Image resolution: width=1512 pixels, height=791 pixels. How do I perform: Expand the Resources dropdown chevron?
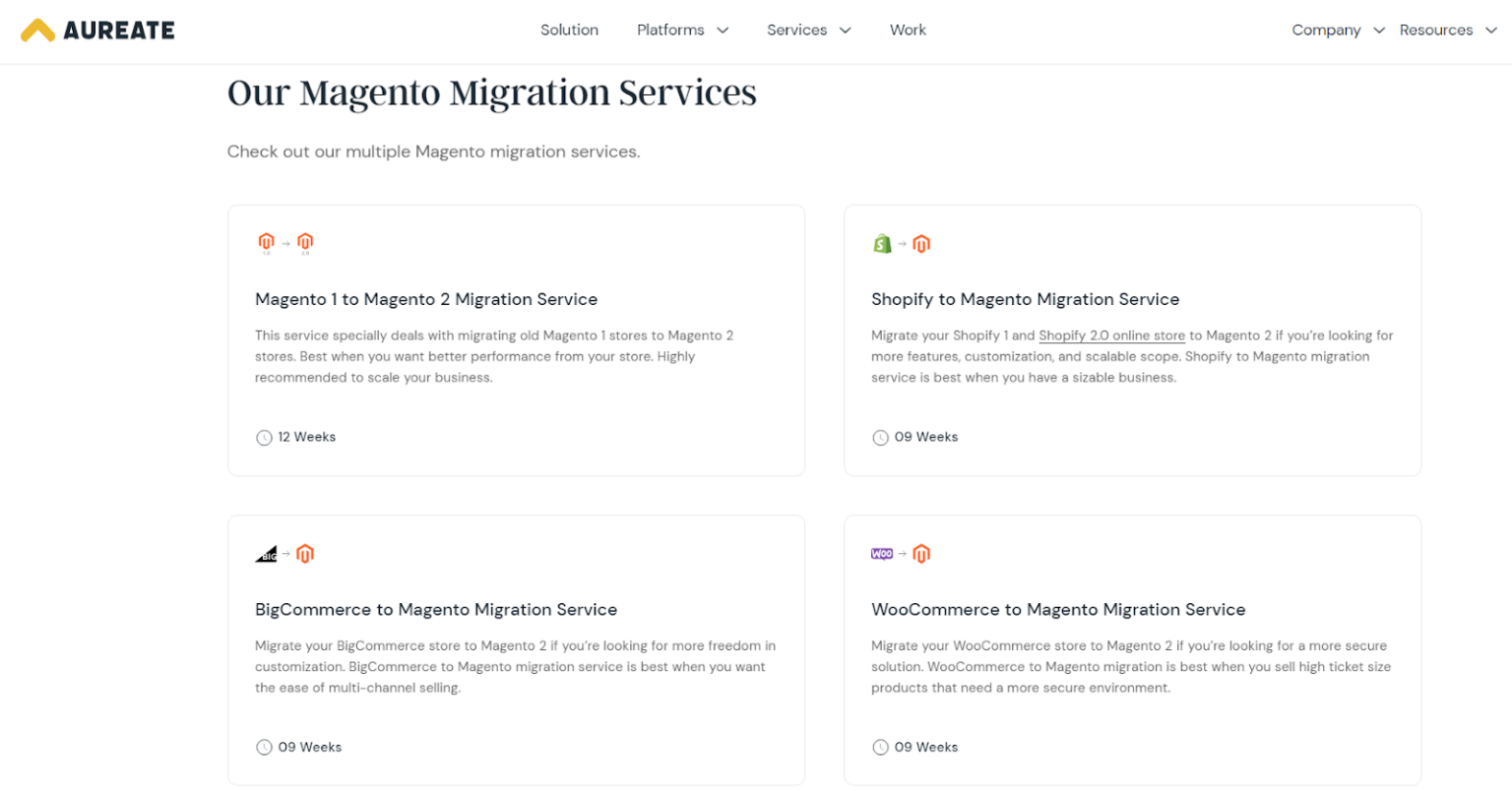coord(1491,30)
